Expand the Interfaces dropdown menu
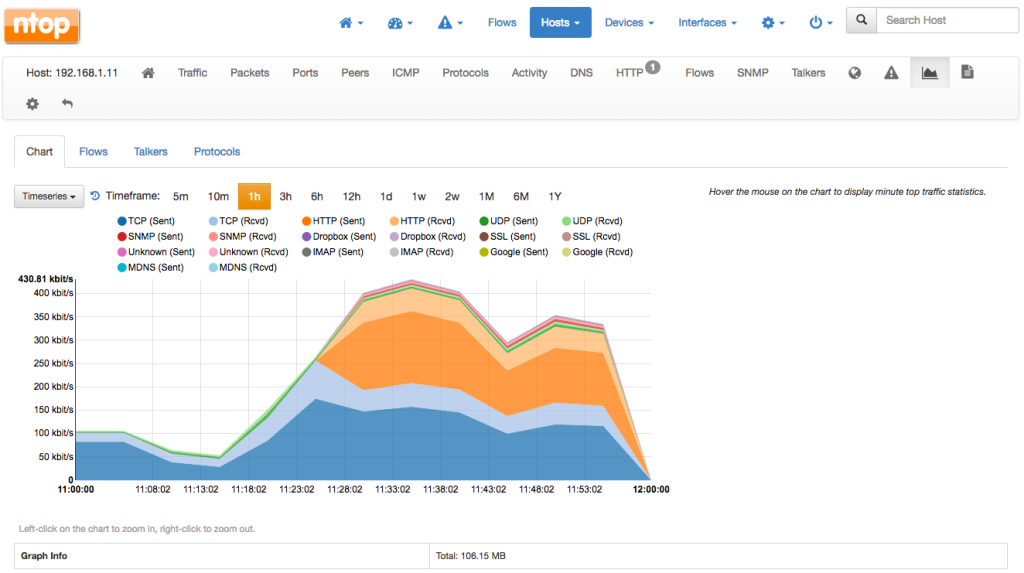This screenshot has height=573, width=1024. point(707,22)
